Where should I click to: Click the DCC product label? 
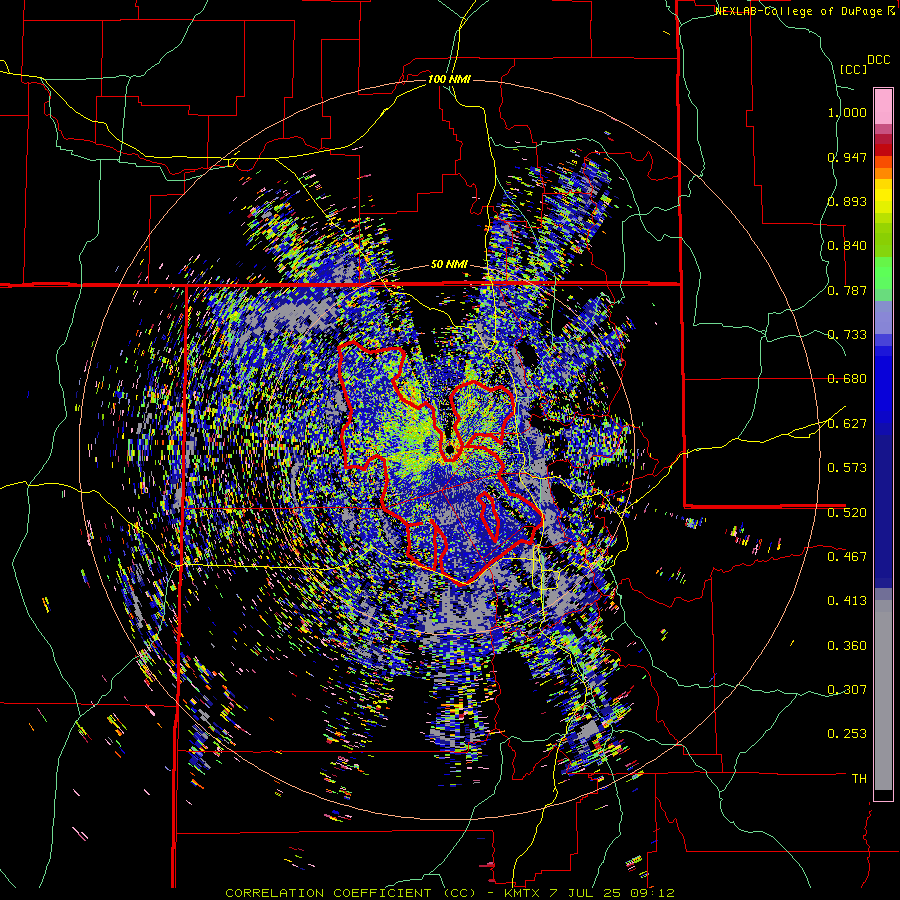click(x=878, y=60)
